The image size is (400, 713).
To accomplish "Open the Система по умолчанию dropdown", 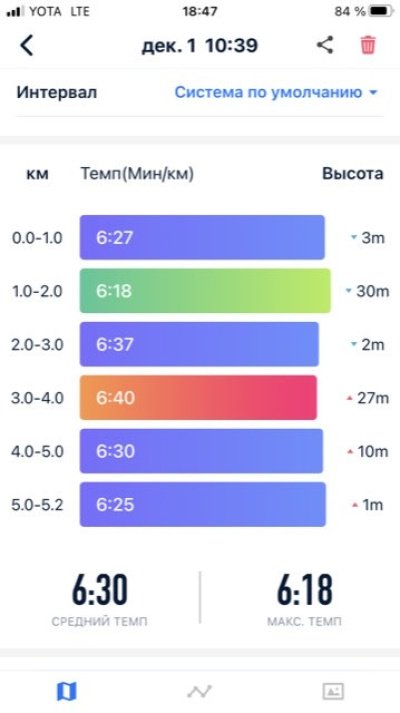I will [x=276, y=92].
